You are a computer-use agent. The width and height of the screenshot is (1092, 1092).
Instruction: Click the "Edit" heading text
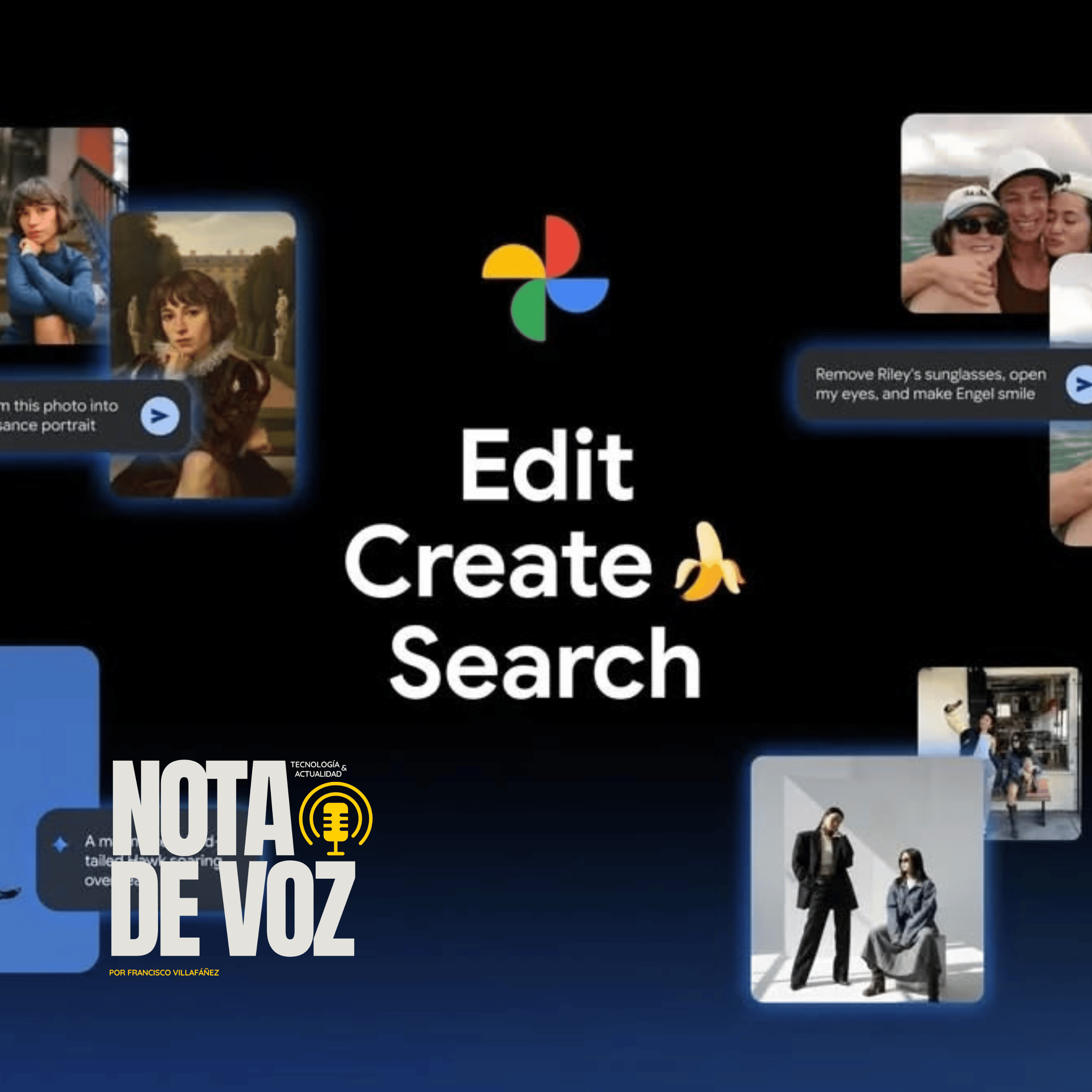547,464
